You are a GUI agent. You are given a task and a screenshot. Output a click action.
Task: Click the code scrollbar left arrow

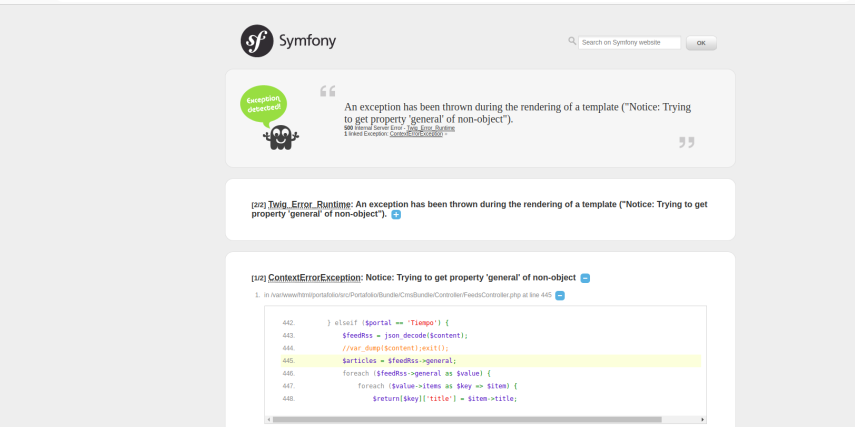point(268,419)
